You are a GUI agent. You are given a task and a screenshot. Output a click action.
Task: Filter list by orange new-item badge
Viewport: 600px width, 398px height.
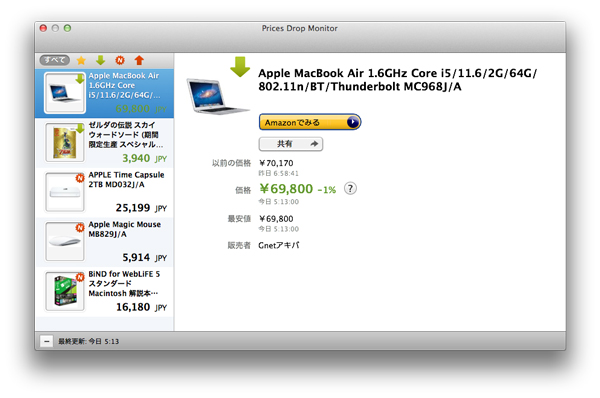coord(120,60)
